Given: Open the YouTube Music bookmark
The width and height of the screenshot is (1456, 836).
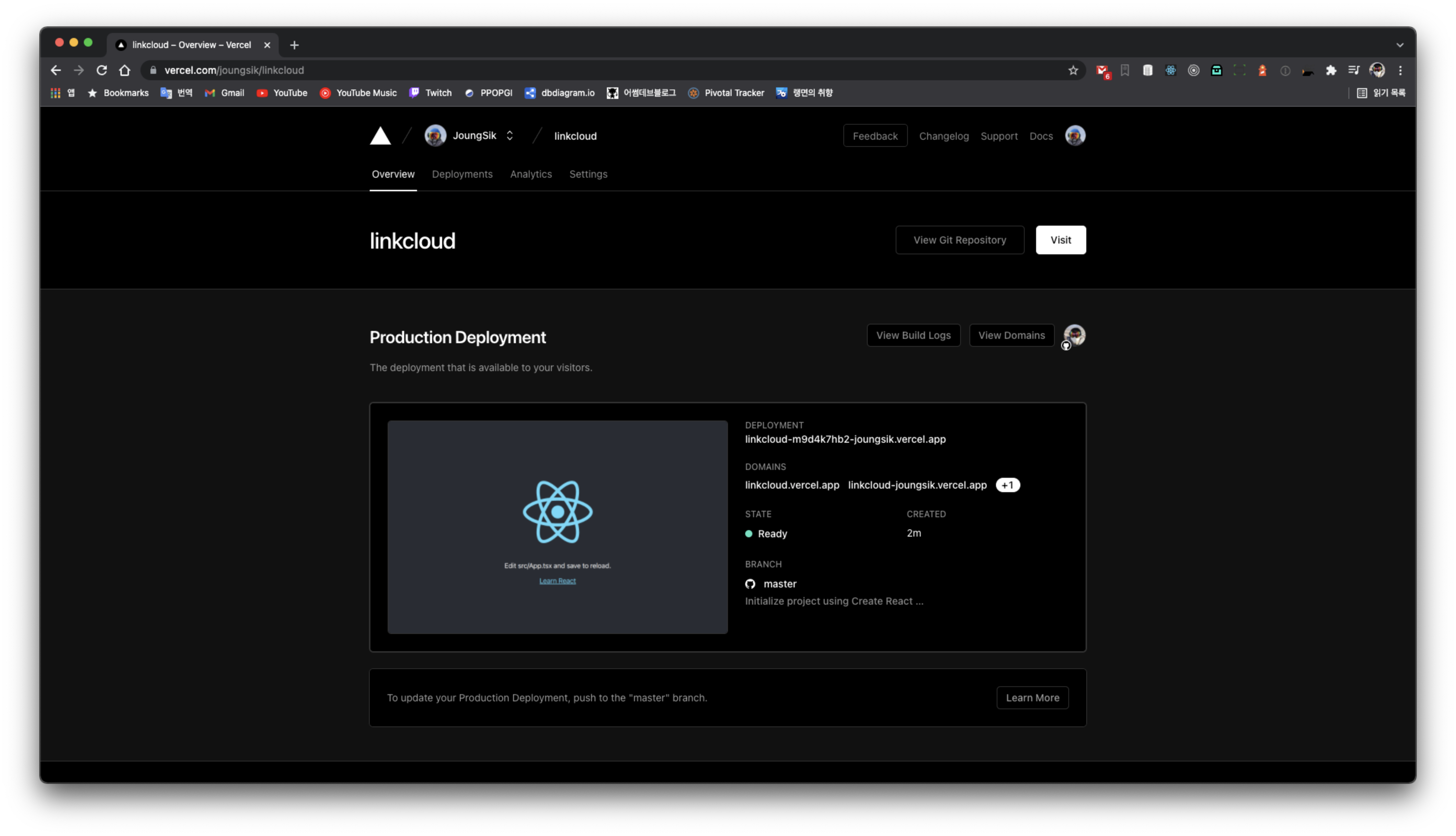Looking at the screenshot, I should [x=358, y=93].
